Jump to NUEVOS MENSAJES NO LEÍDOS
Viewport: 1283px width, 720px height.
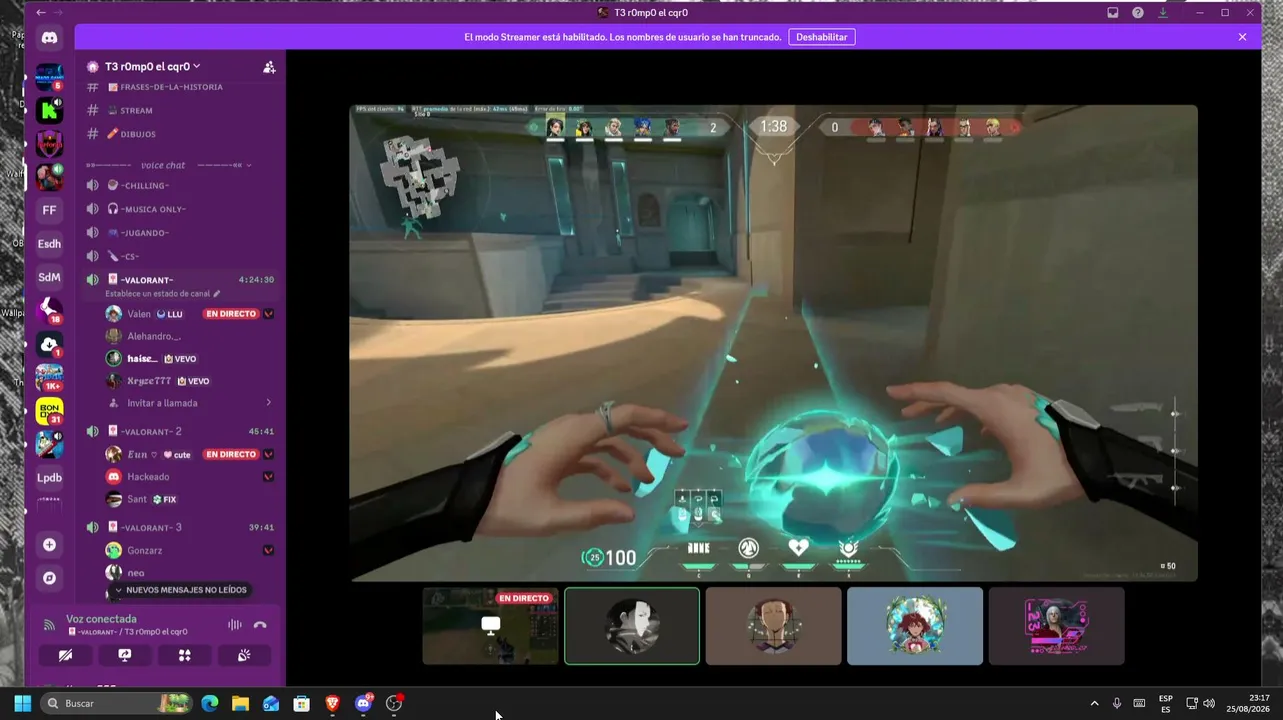pyautogui.click(x=181, y=590)
